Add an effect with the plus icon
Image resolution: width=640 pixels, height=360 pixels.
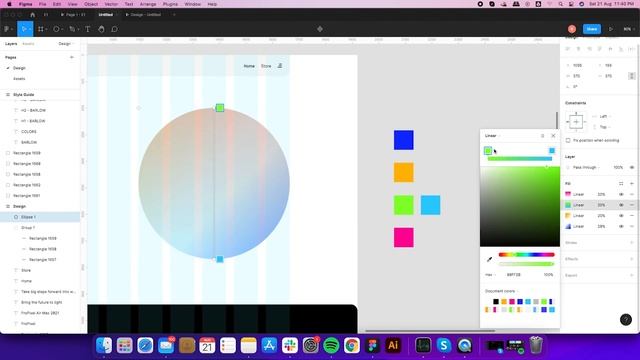click(632, 259)
